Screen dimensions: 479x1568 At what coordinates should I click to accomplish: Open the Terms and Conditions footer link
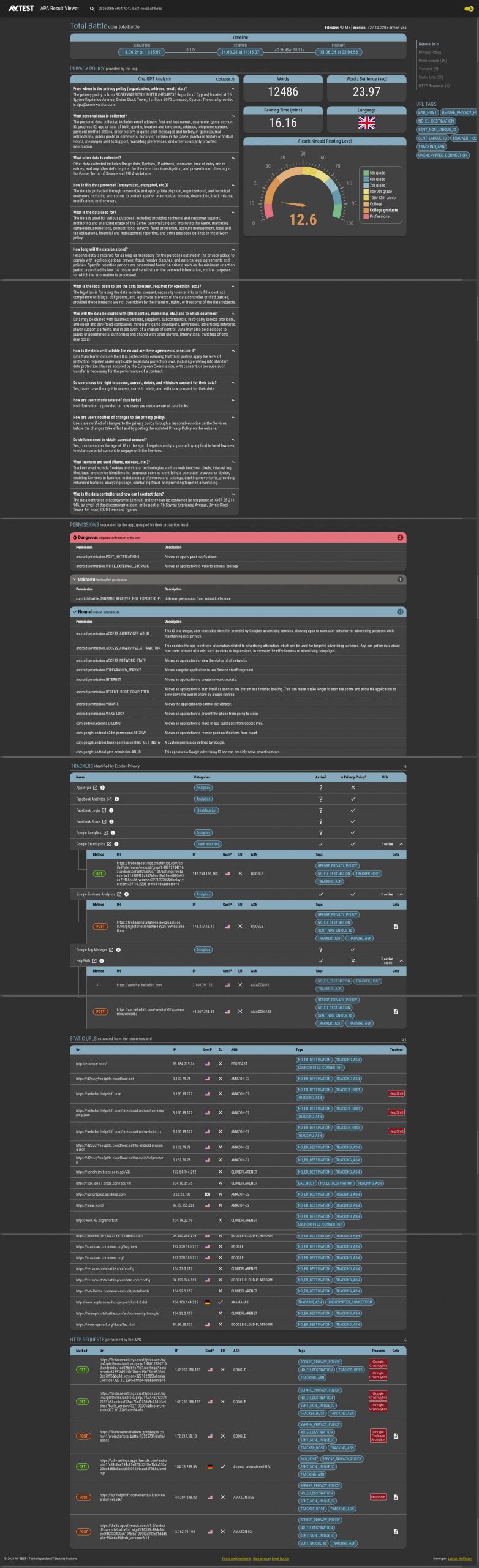(x=236, y=1559)
